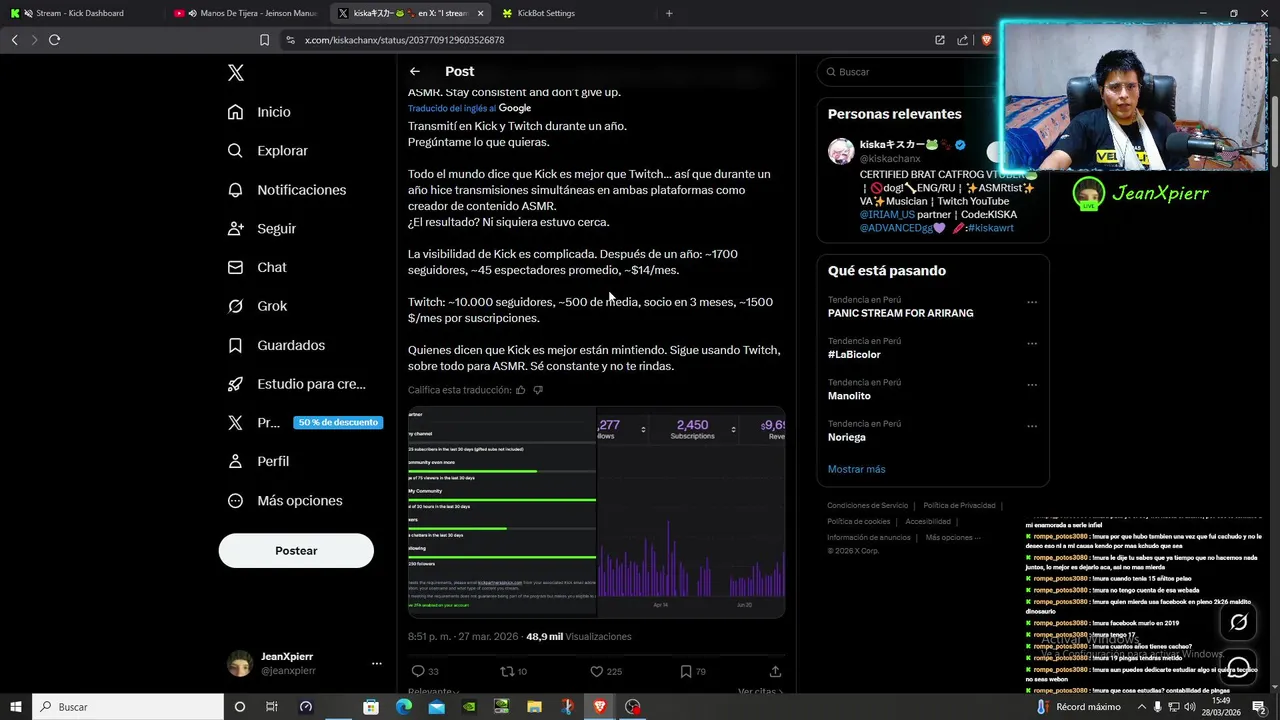Viewport: 1280px width, 720px height.
Task: Click the Buscar search field on X
Action: click(x=908, y=72)
